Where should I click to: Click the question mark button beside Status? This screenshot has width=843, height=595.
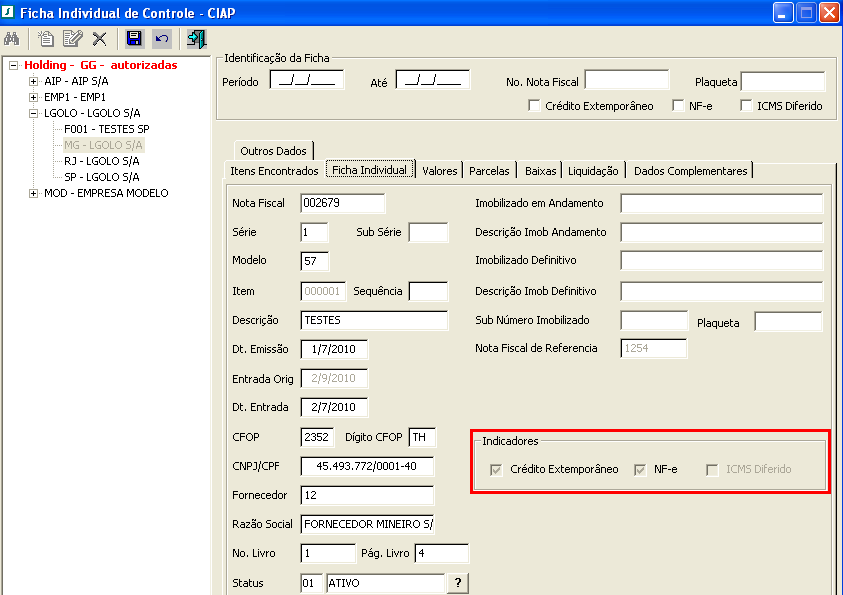click(x=458, y=583)
